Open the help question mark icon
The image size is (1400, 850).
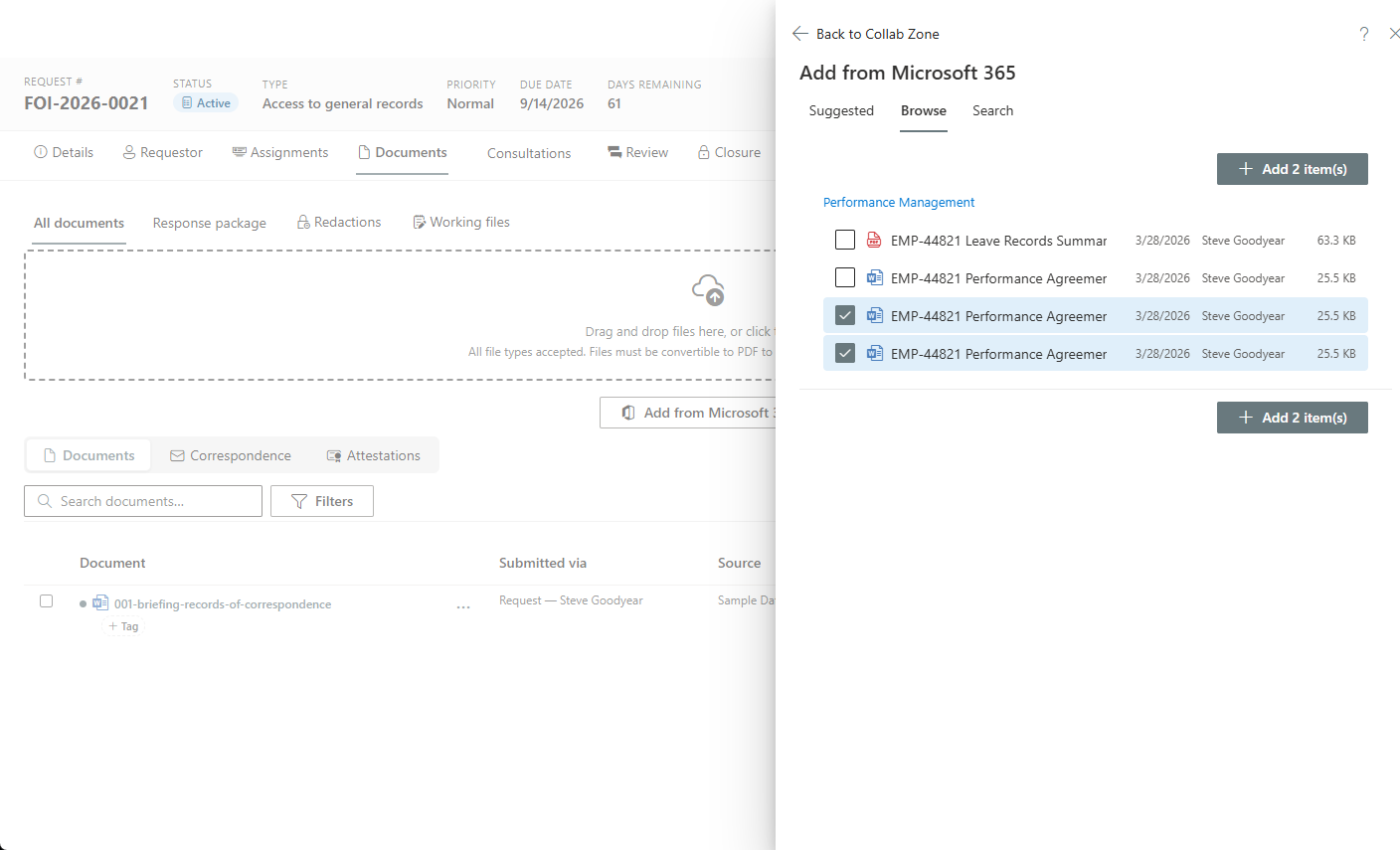tap(1364, 34)
